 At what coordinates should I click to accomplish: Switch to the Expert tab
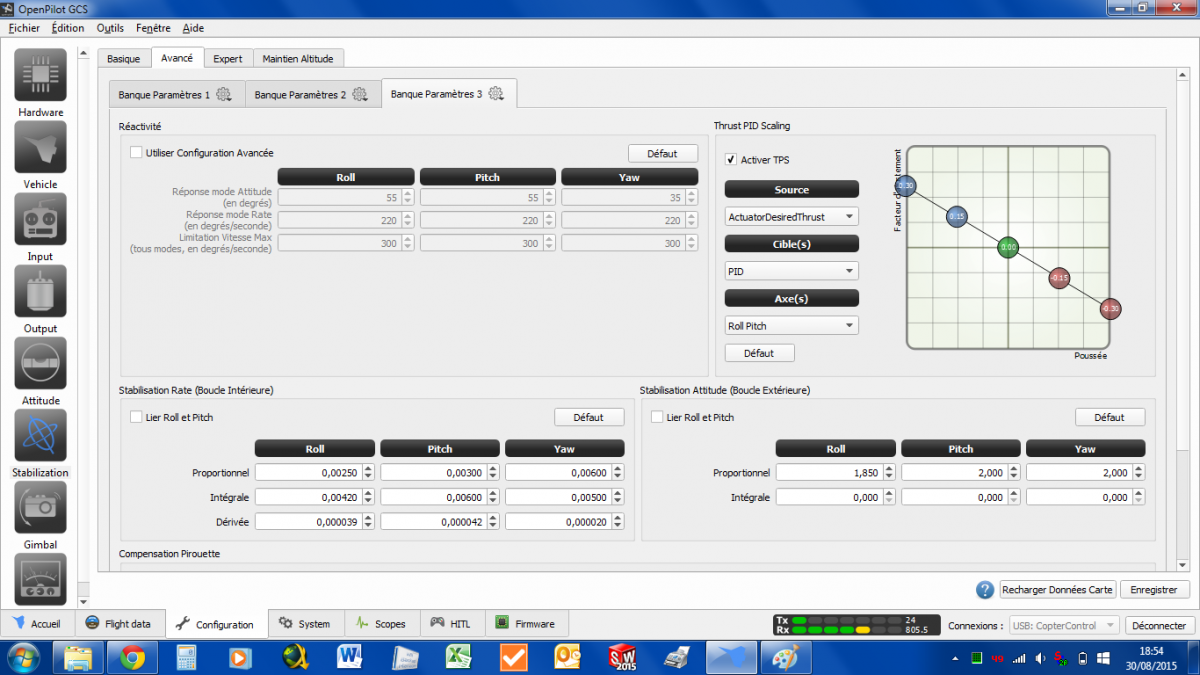coord(228,59)
